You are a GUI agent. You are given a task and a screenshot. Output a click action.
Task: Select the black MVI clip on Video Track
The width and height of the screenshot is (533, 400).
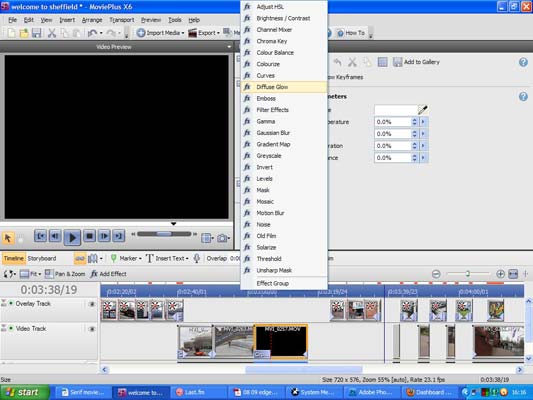281,341
